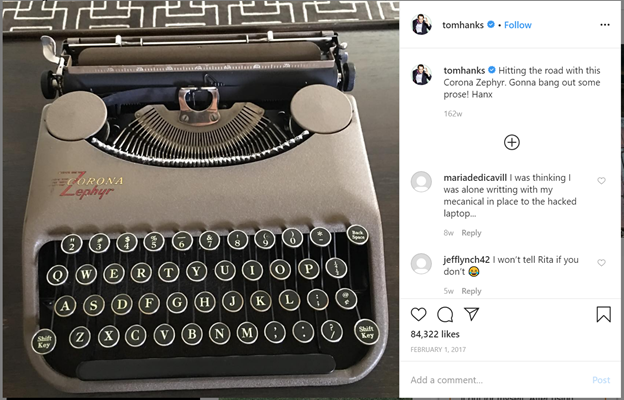Screen dimensions: 624x400
Task: Like mariadedicavill's comment
Action: [601, 181]
